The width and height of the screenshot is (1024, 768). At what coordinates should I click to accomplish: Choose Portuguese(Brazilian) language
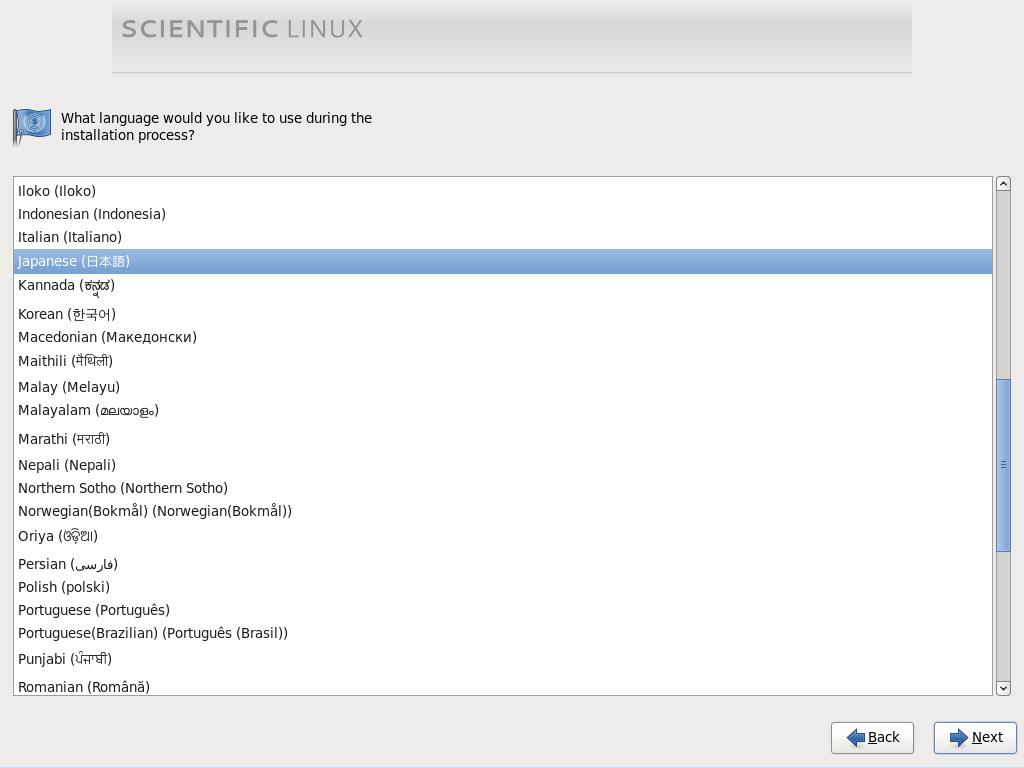click(503, 633)
